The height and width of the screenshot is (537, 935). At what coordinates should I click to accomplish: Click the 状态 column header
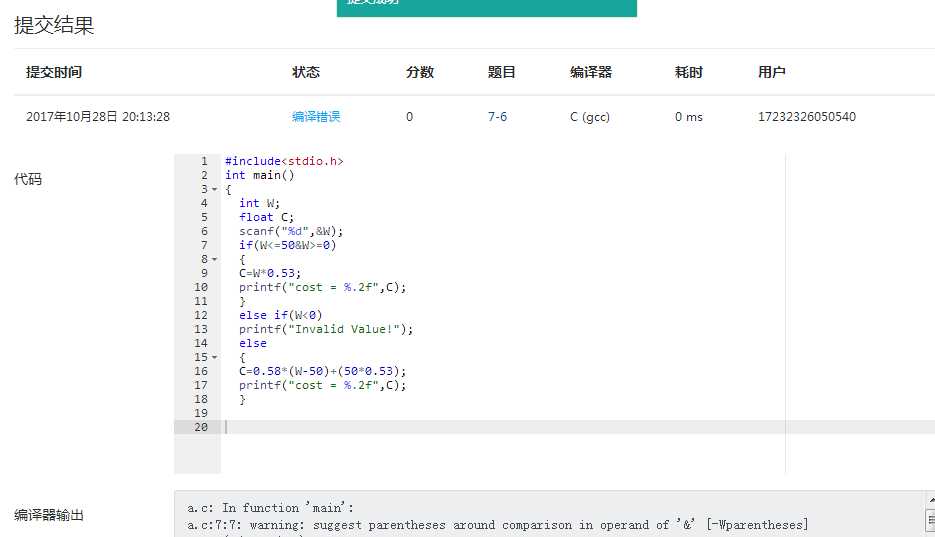(x=306, y=72)
